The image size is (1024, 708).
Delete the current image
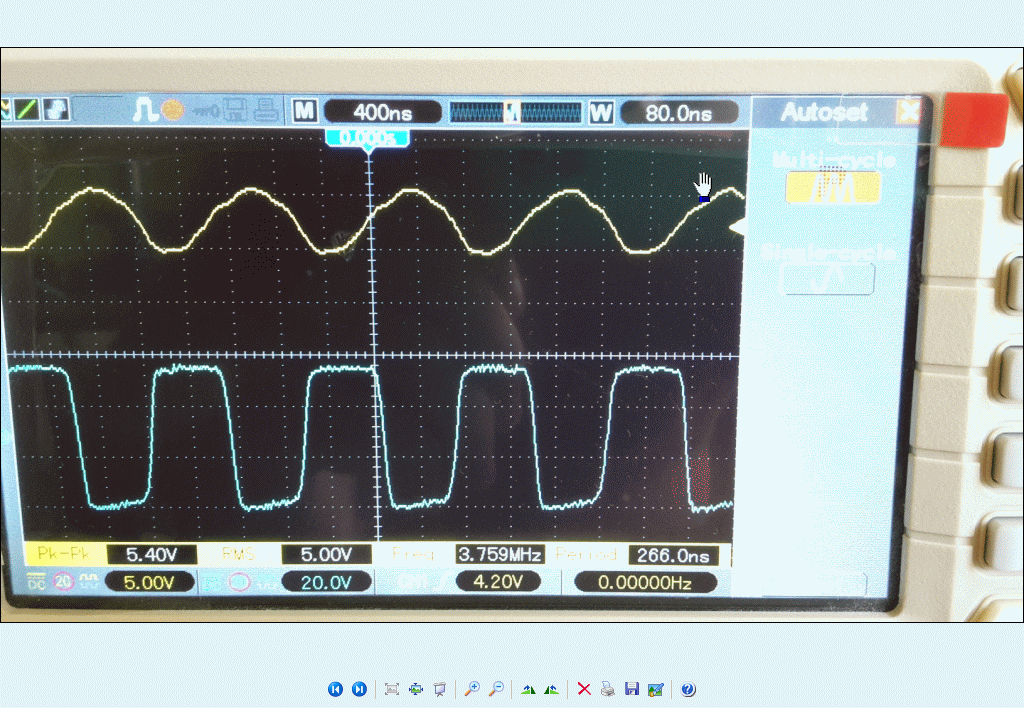584,689
